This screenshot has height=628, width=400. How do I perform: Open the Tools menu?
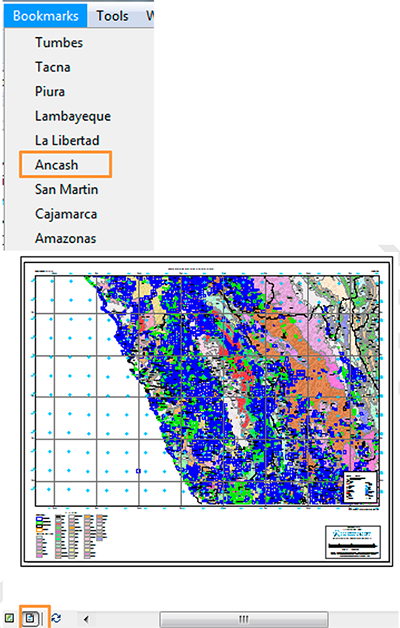click(112, 16)
